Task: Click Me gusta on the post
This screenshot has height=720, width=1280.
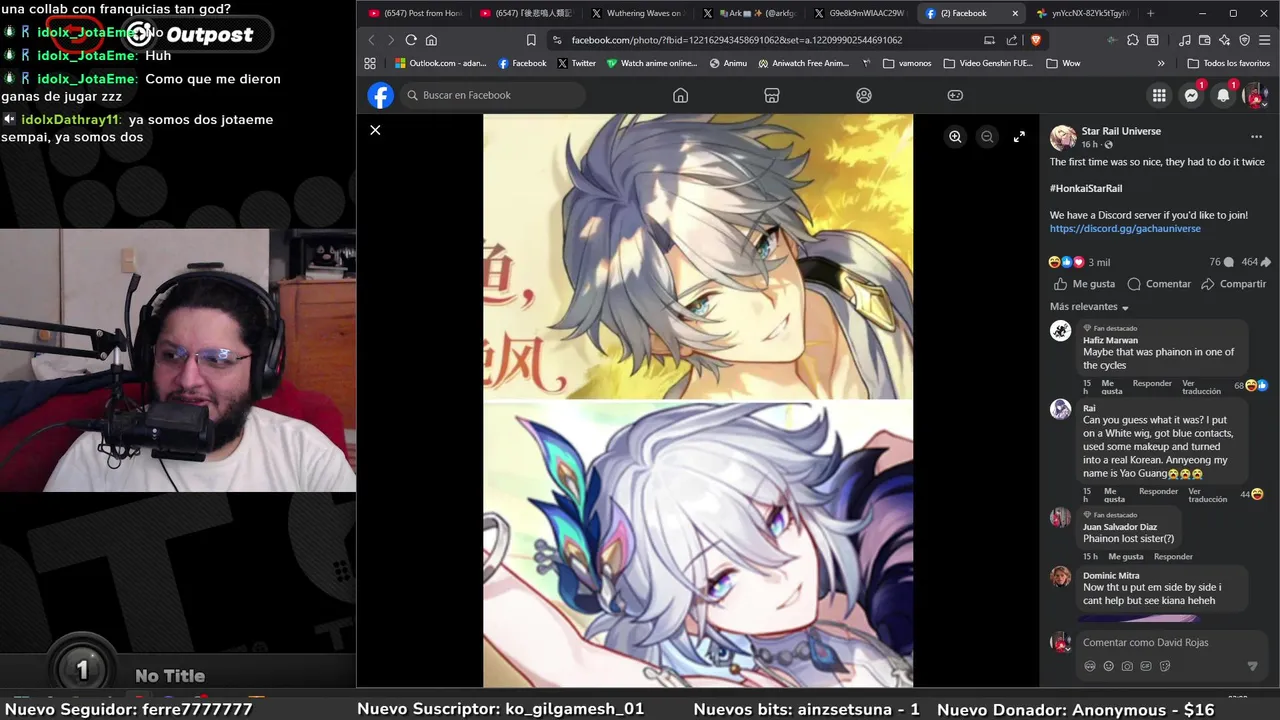Action: point(1084,284)
